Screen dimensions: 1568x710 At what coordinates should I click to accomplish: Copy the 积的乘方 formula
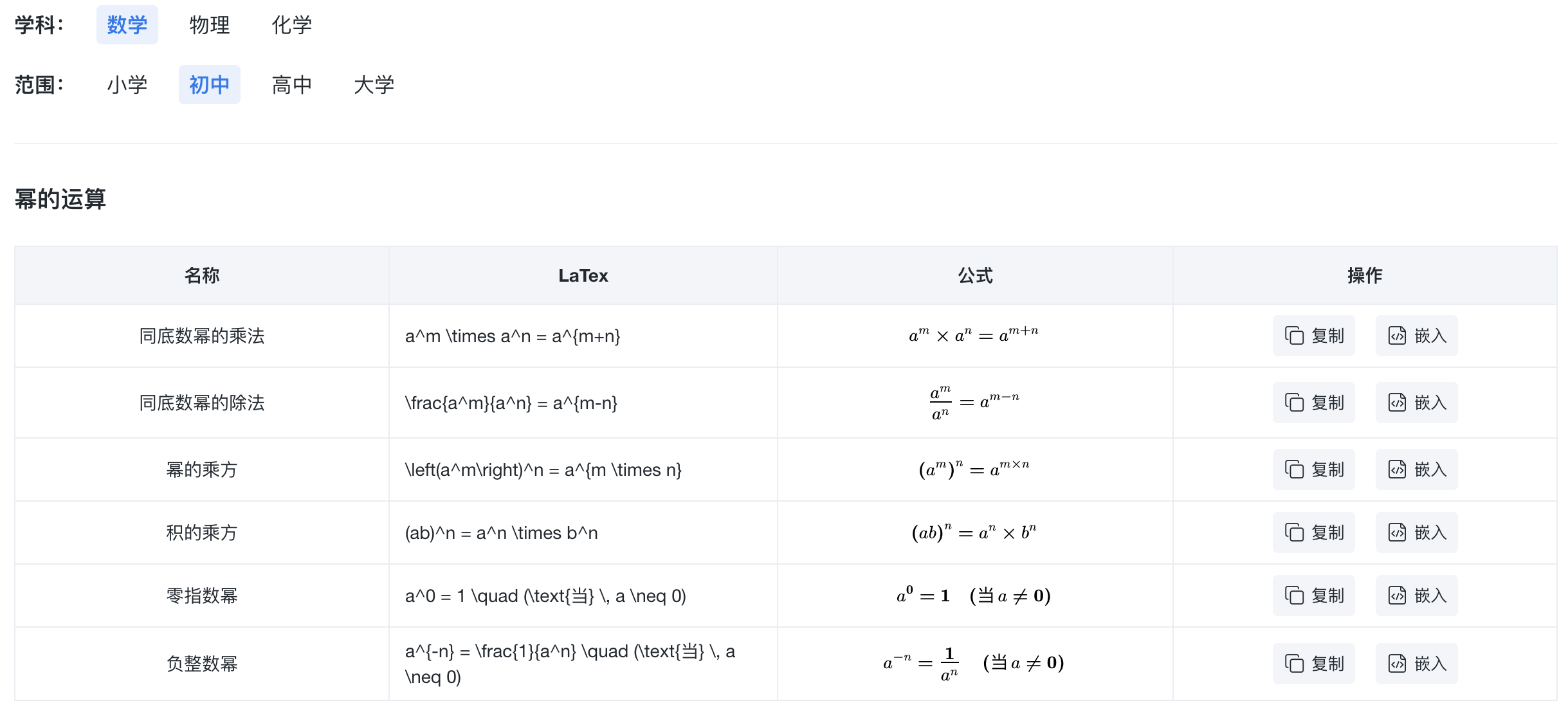pos(1313,532)
